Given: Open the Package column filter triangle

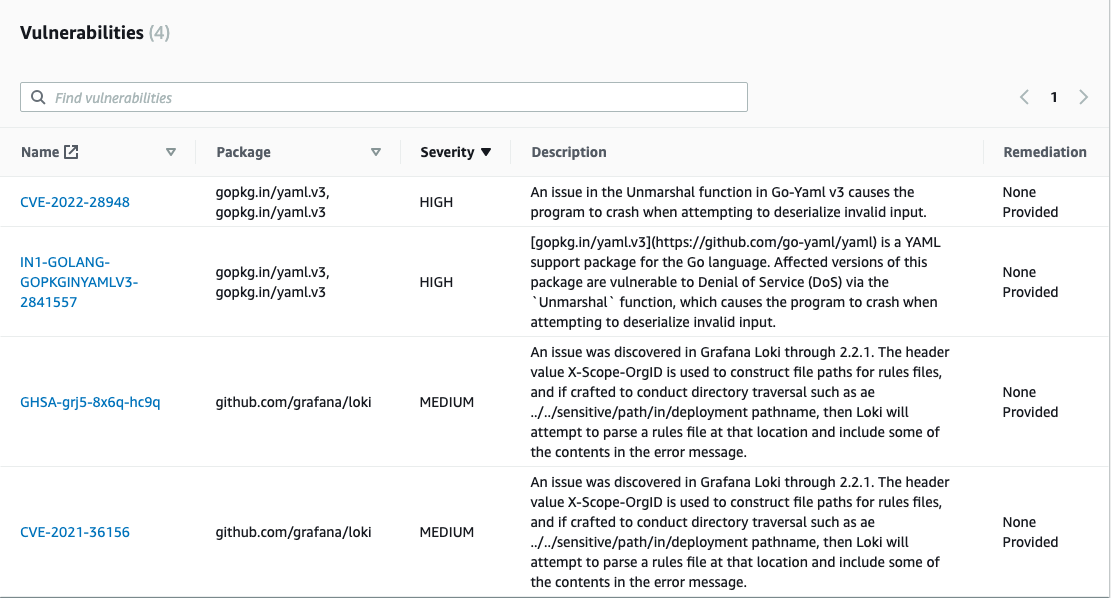Looking at the screenshot, I should coord(376,152).
